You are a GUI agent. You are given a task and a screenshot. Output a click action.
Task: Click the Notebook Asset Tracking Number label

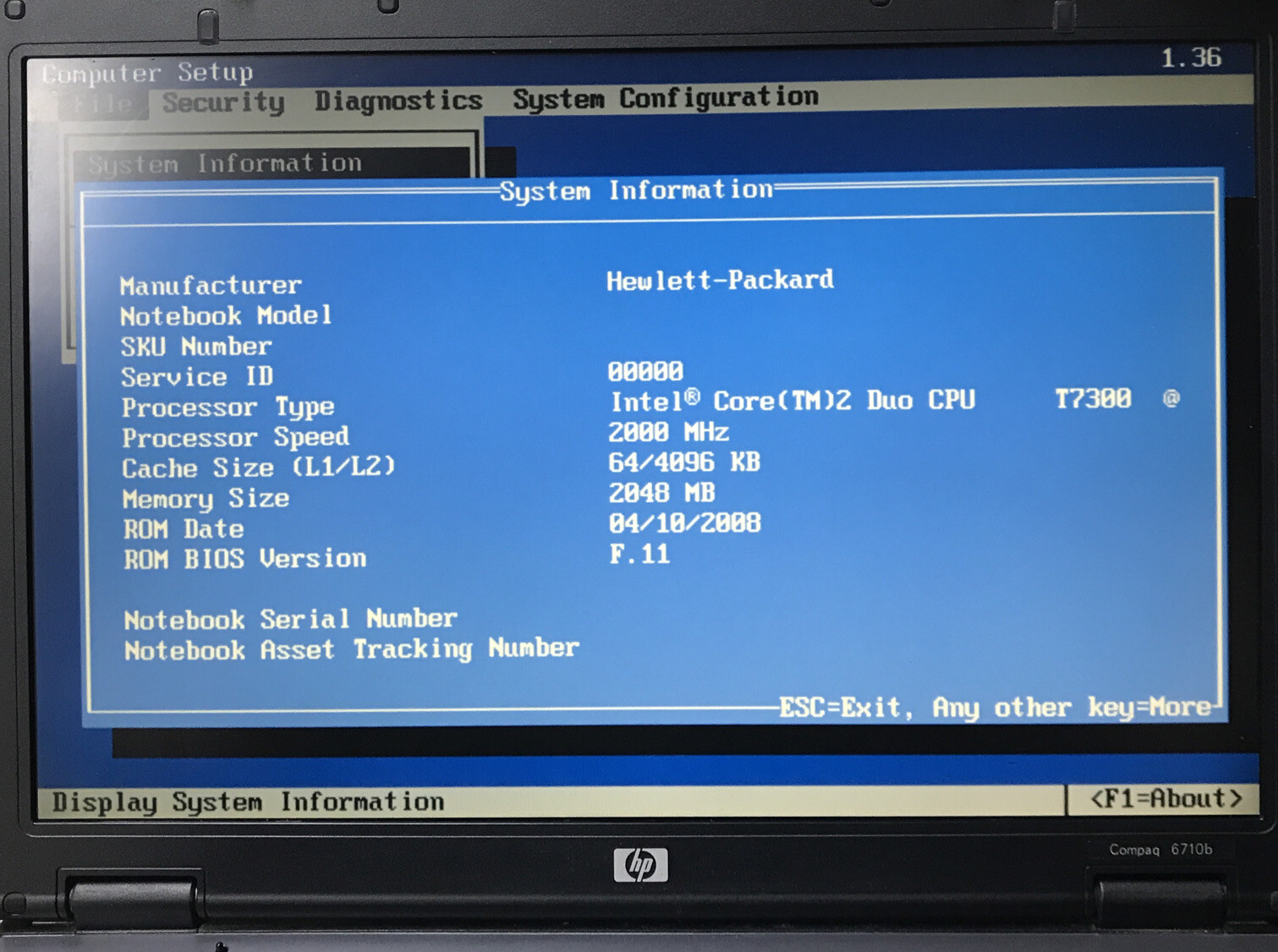pyautogui.click(x=352, y=649)
